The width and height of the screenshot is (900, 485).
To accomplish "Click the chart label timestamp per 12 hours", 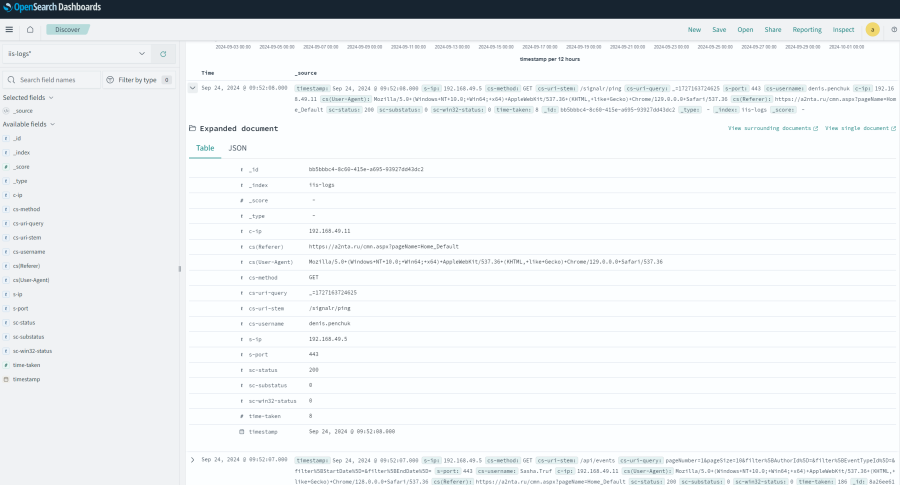I will point(549,59).
